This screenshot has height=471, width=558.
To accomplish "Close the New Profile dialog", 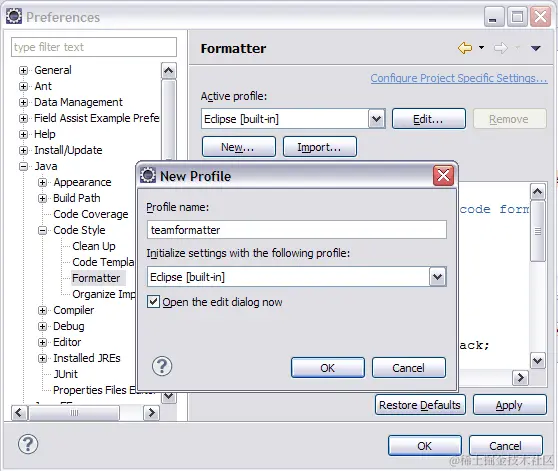I will pos(443,175).
